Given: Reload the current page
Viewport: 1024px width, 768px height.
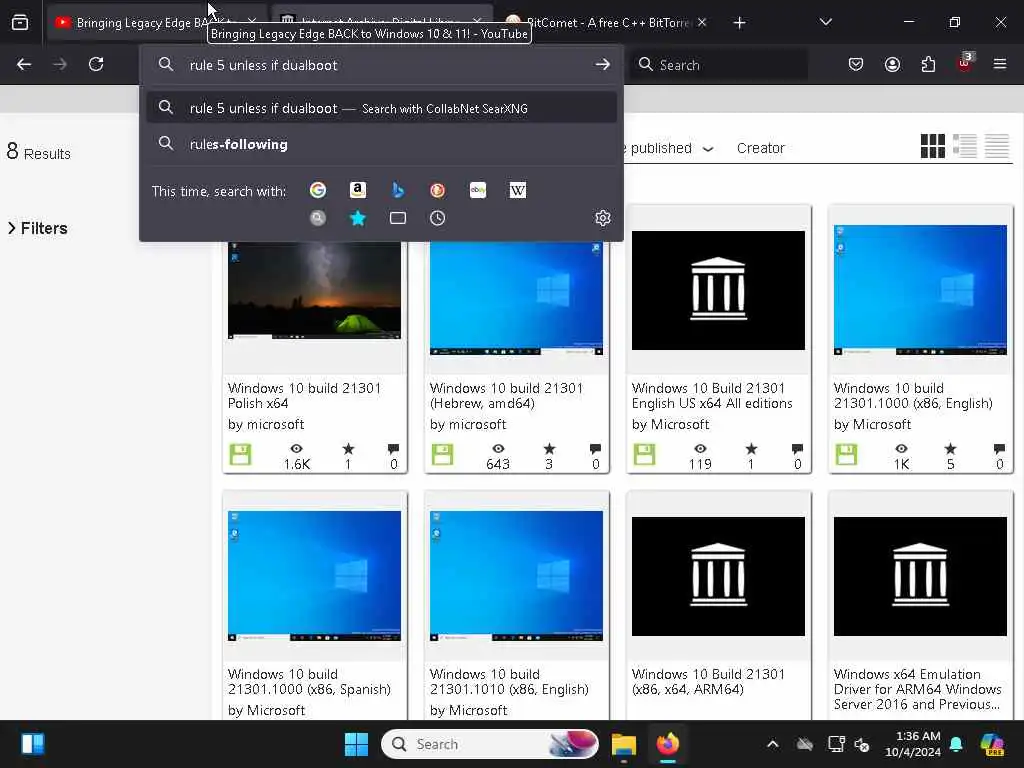Looking at the screenshot, I should [x=96, y=64].
